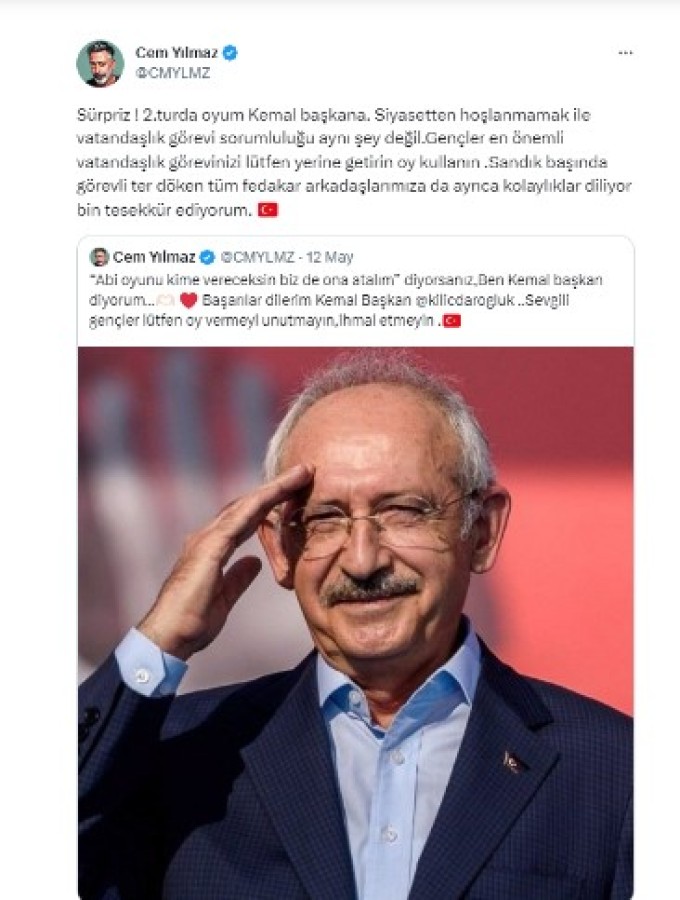Click the small avatar in the quoted tweet
This screenshot has width=680, height=900.
99,257
